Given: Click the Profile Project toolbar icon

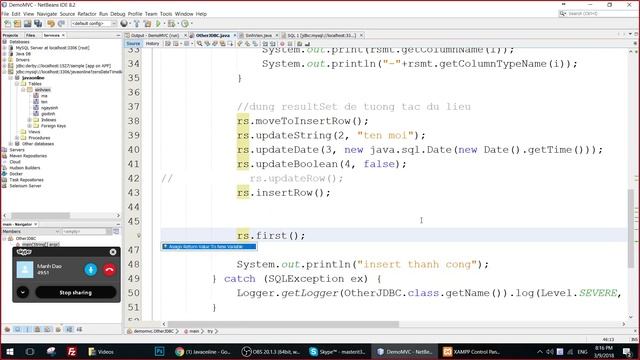Looking at the screenshot, I should click(185, 24).
